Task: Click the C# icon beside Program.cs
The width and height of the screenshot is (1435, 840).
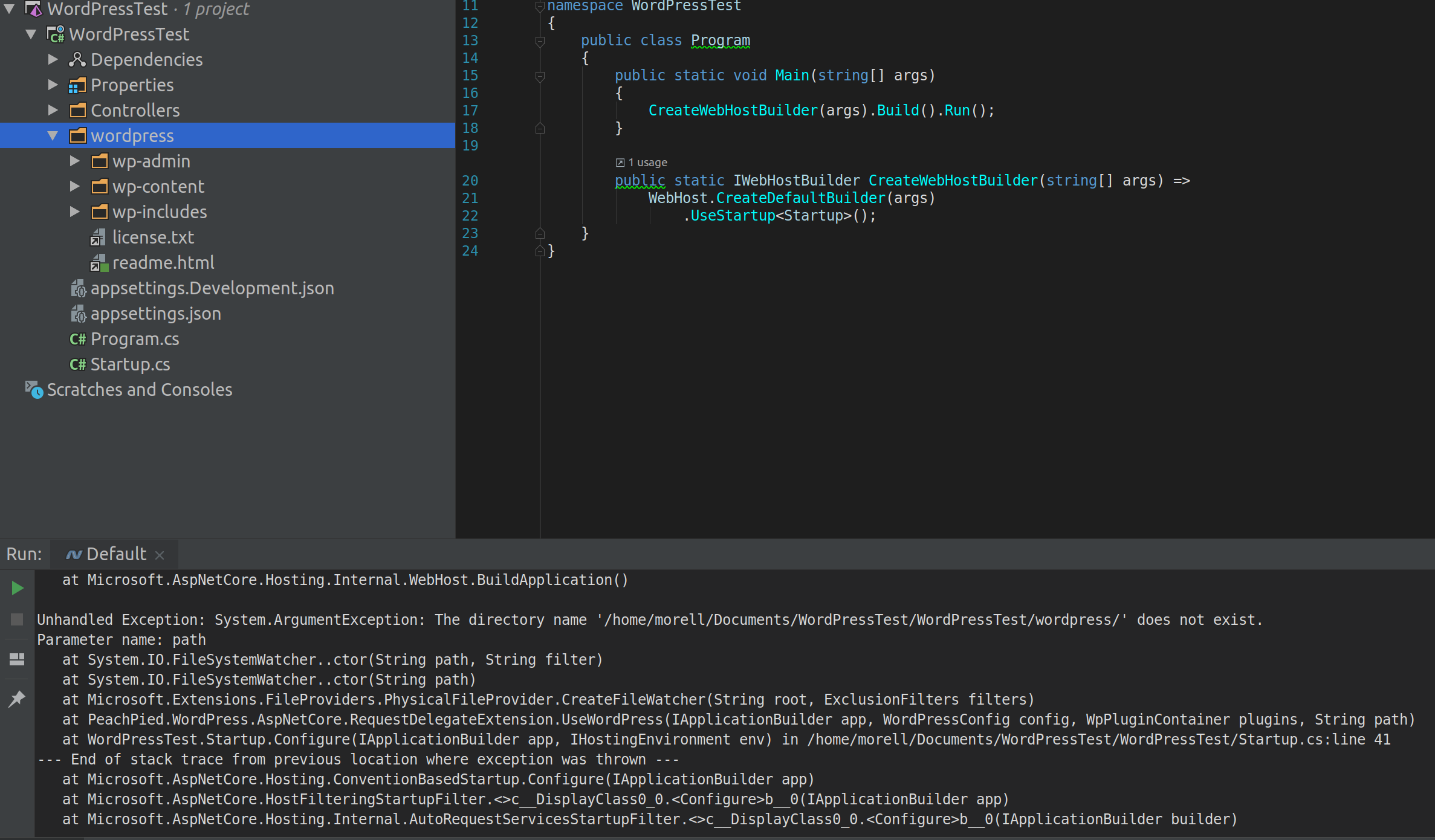Action: pyautogui.click(x=77, y=339)
